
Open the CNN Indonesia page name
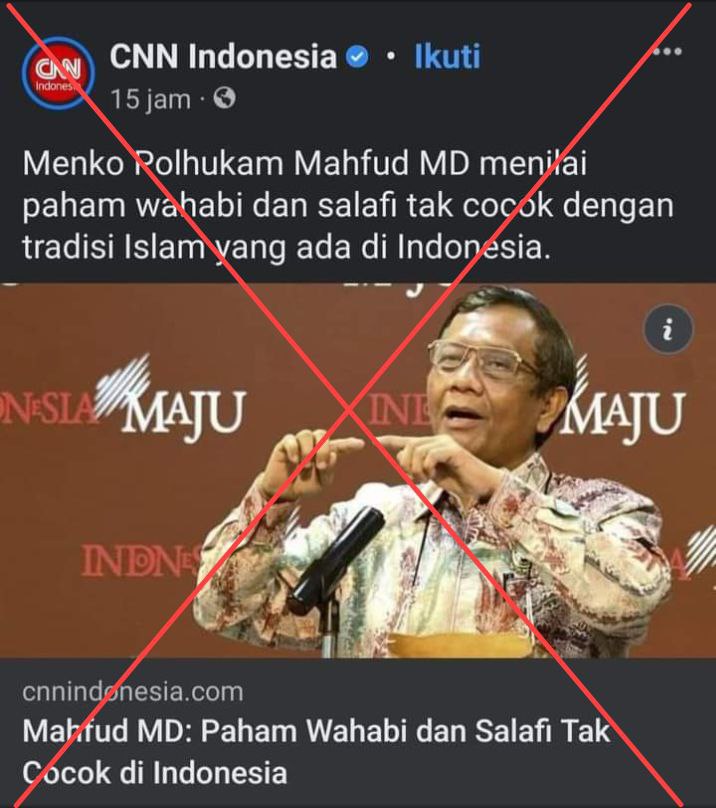tap(223, 56)
